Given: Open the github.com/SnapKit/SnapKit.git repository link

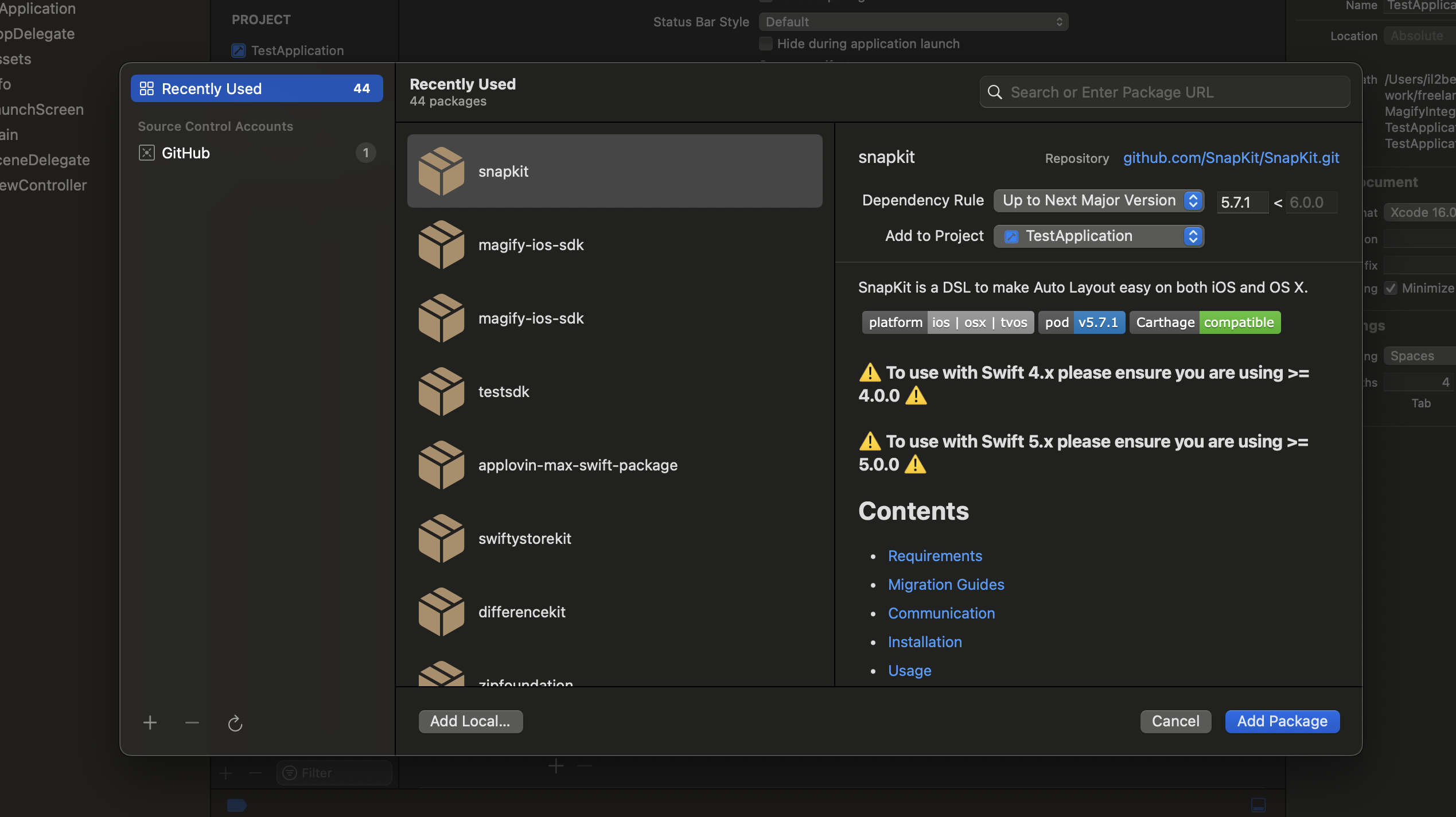Looking at the screenshot, I should pyautogui.click(x=1231, y=158).
